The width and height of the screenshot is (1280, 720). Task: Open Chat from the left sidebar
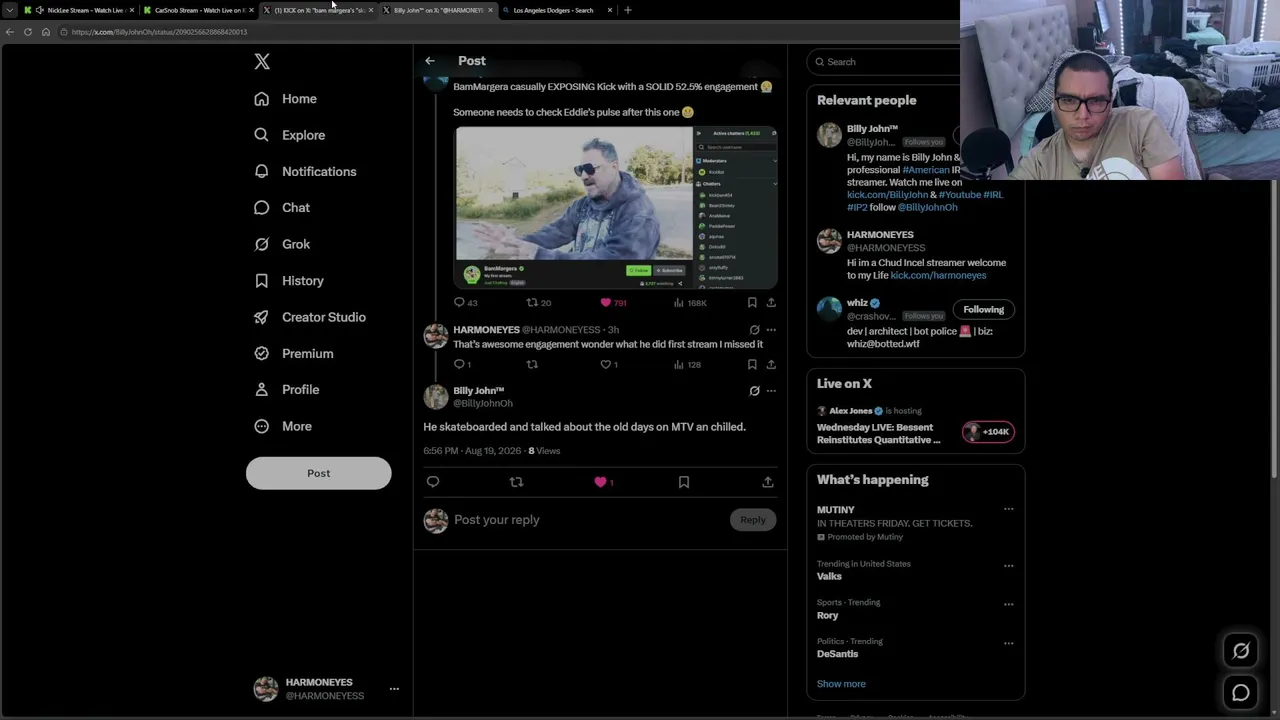(282, 208)
